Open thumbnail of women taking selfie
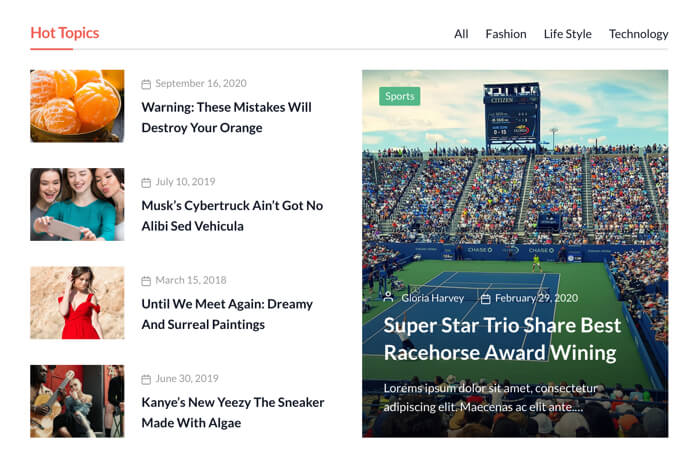This screenshot has width=700, height=469. coord(77,204)
